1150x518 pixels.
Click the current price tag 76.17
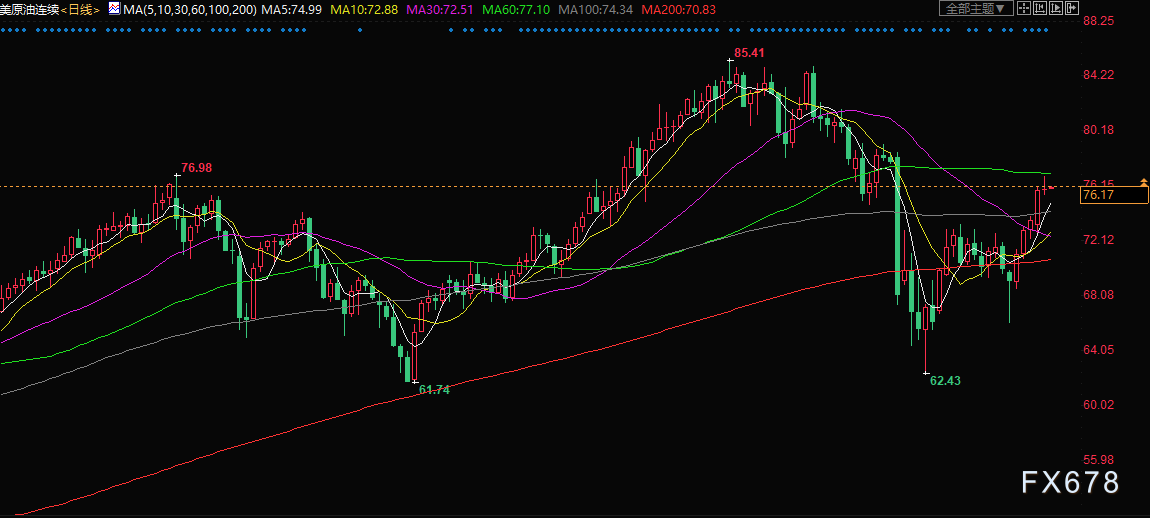pos(1114,194)
